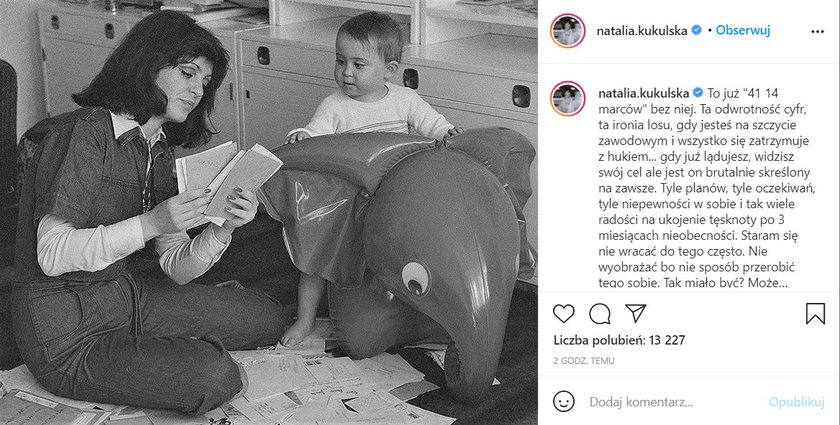840x425 pixels.
Task: Share post with paper plane icon
Action: tap(635, 313)
